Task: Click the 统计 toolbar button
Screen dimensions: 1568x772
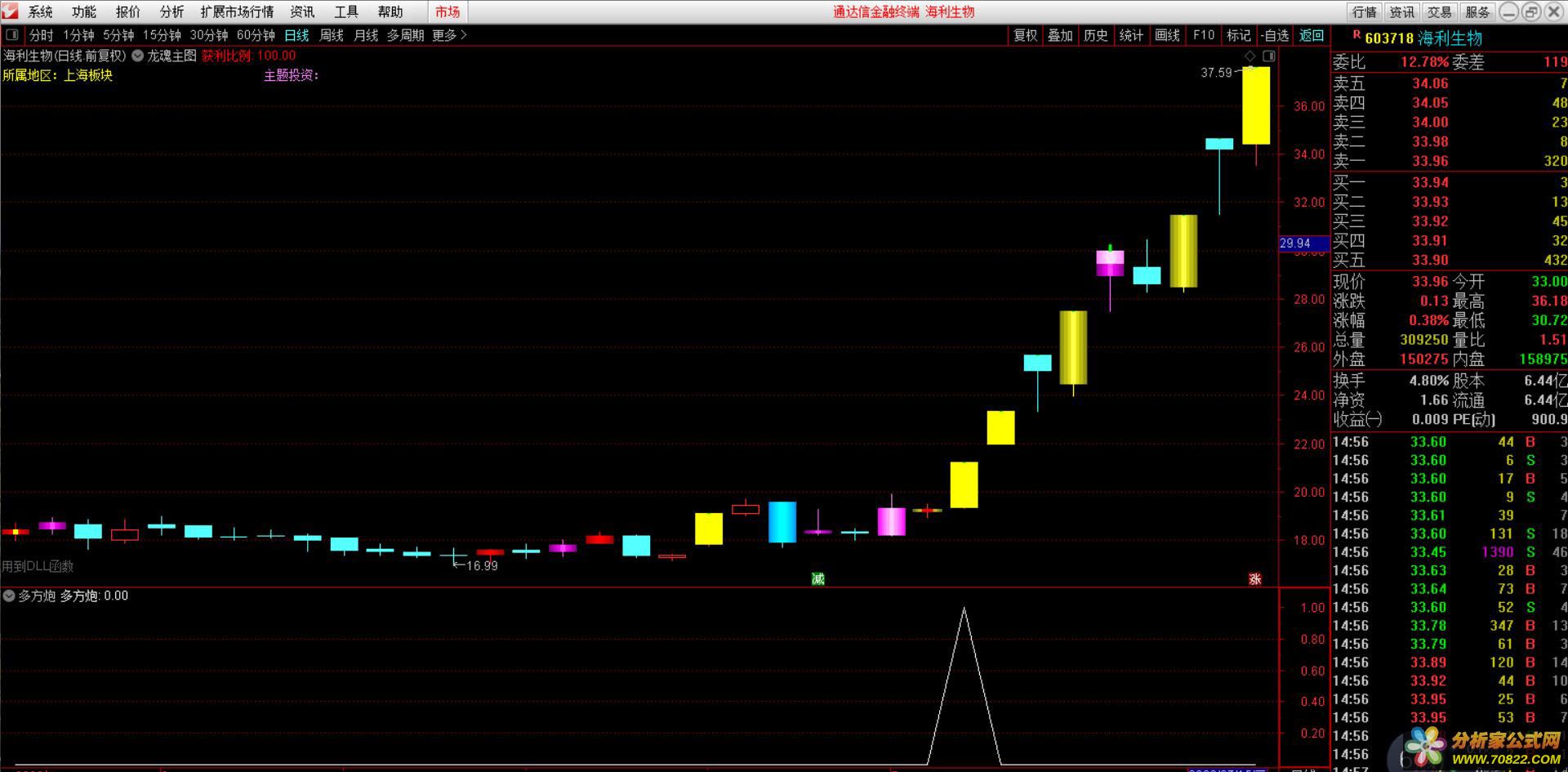Action: click(x=1131, y=35)
